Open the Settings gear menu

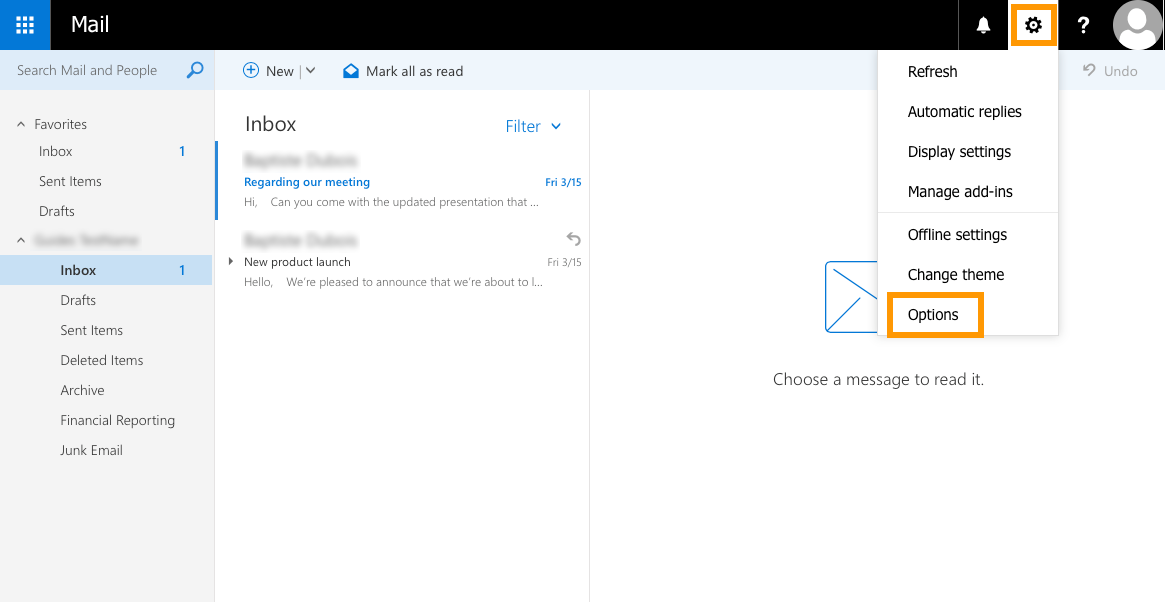[x=1033, y=24]
